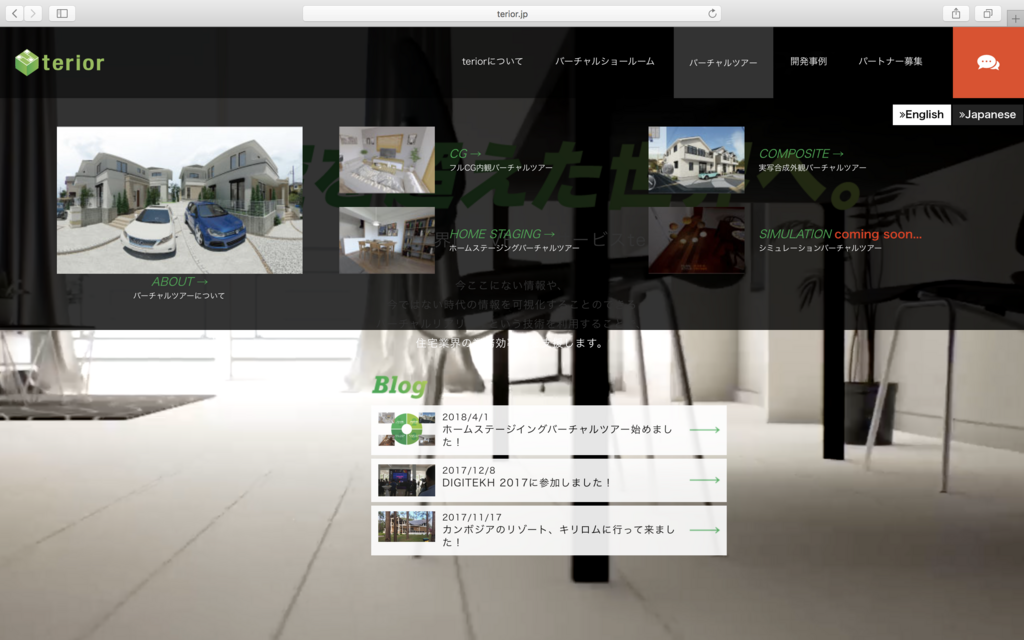Add a new tab with plus icon
1024x640 pixels.
tap(1015, 18)
